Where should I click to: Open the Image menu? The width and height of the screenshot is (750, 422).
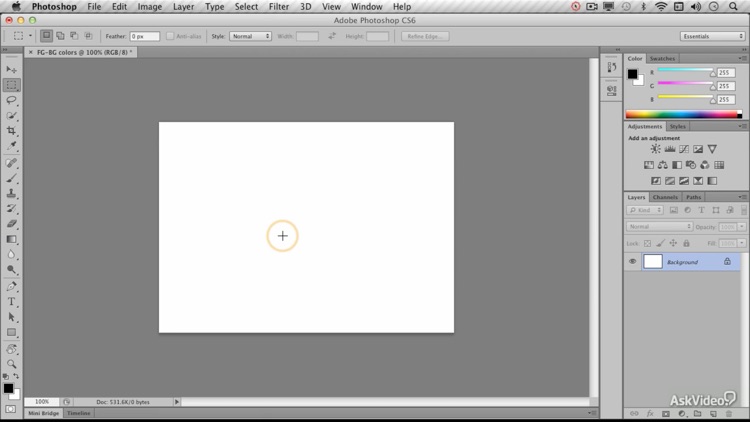click(150, 7)
